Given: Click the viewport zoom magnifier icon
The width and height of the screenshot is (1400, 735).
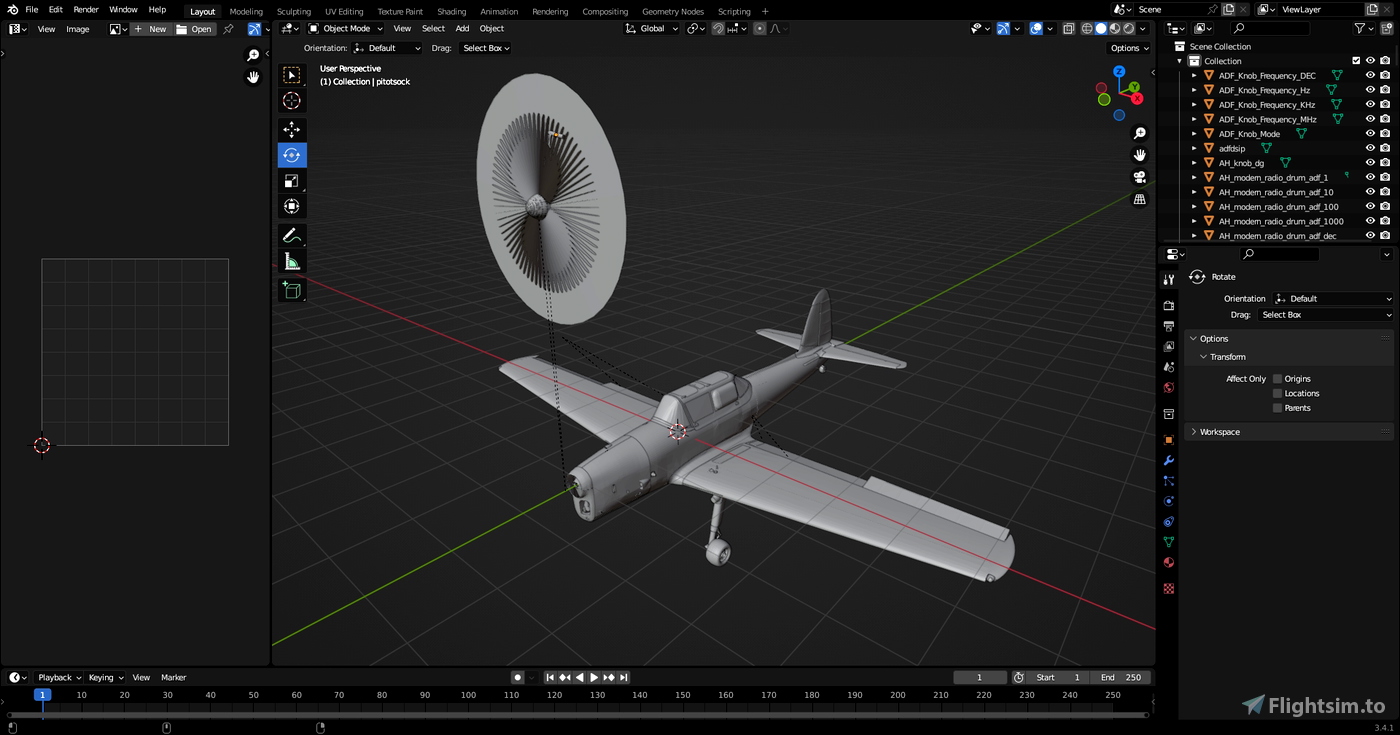Looking at the screenshot, I should 1139,133.
